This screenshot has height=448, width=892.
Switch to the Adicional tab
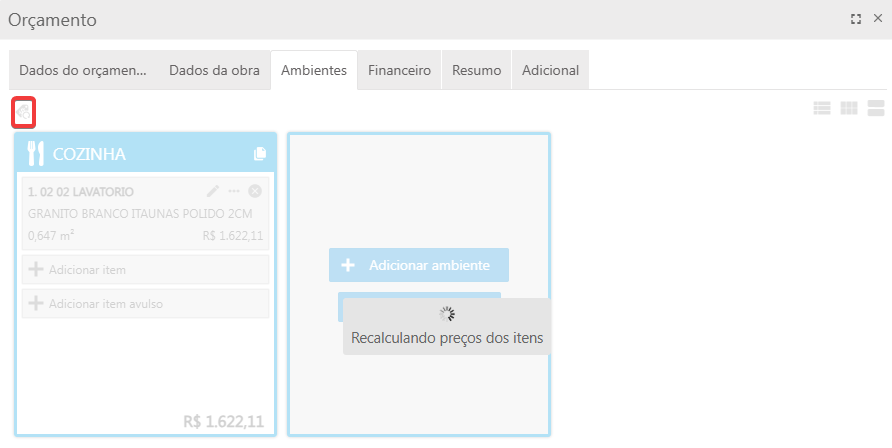(x=550, y=71)
